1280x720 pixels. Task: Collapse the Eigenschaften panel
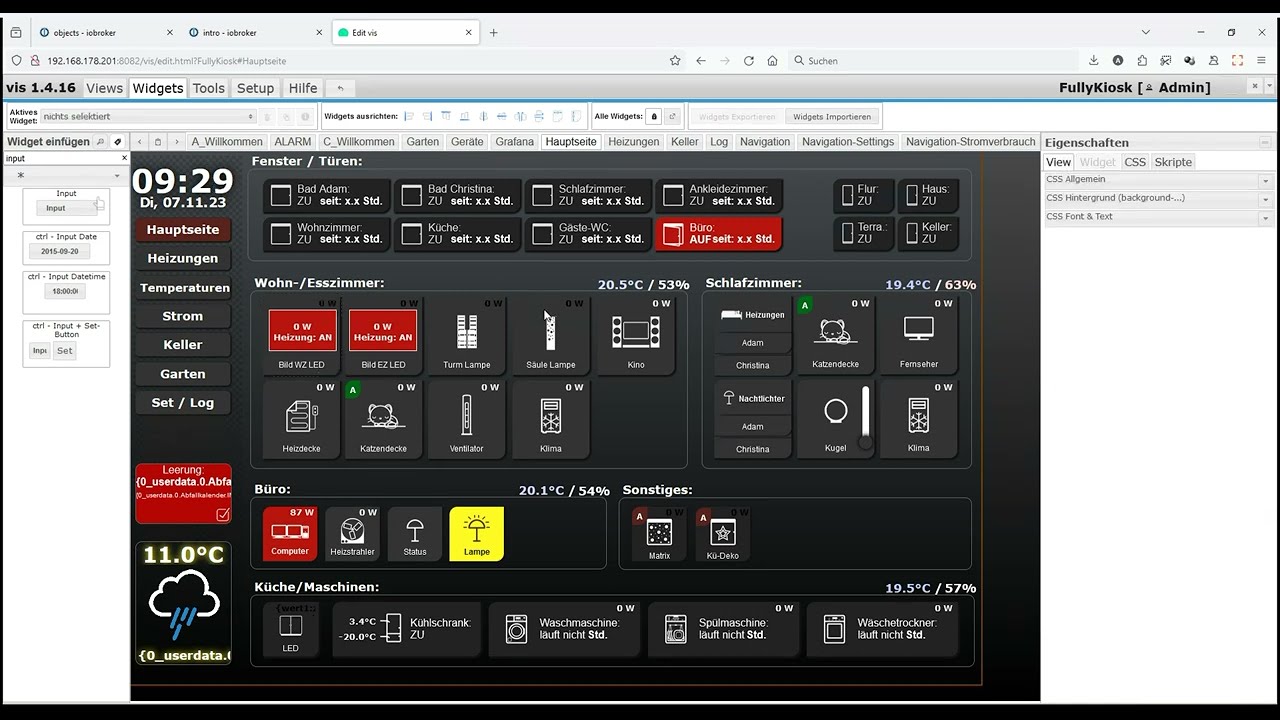(x=1265, y=143)
